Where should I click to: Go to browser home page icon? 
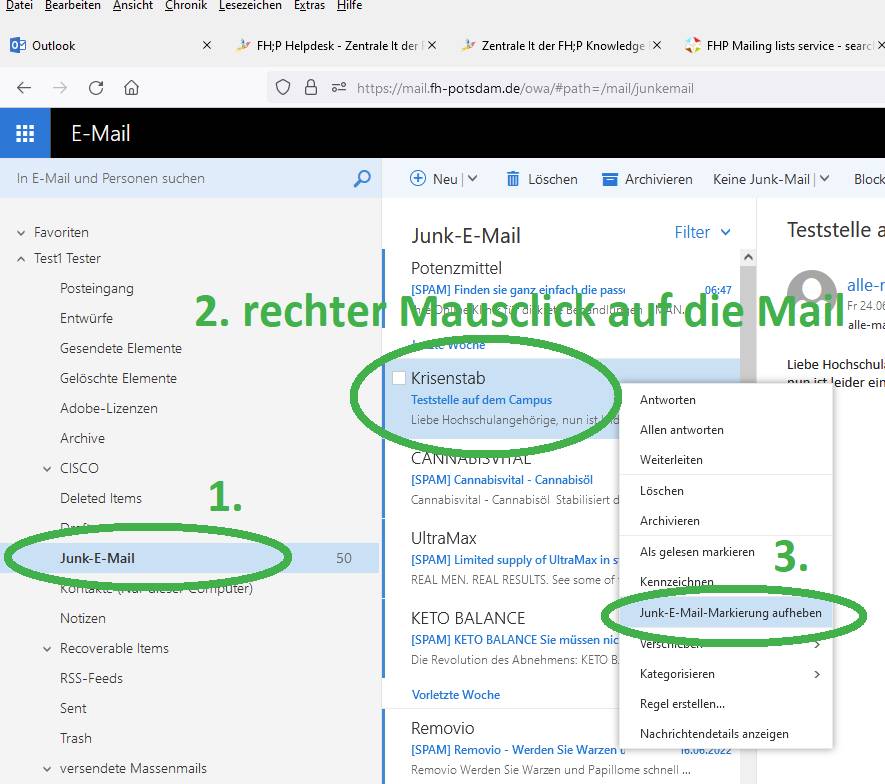[x=131, y=88]
